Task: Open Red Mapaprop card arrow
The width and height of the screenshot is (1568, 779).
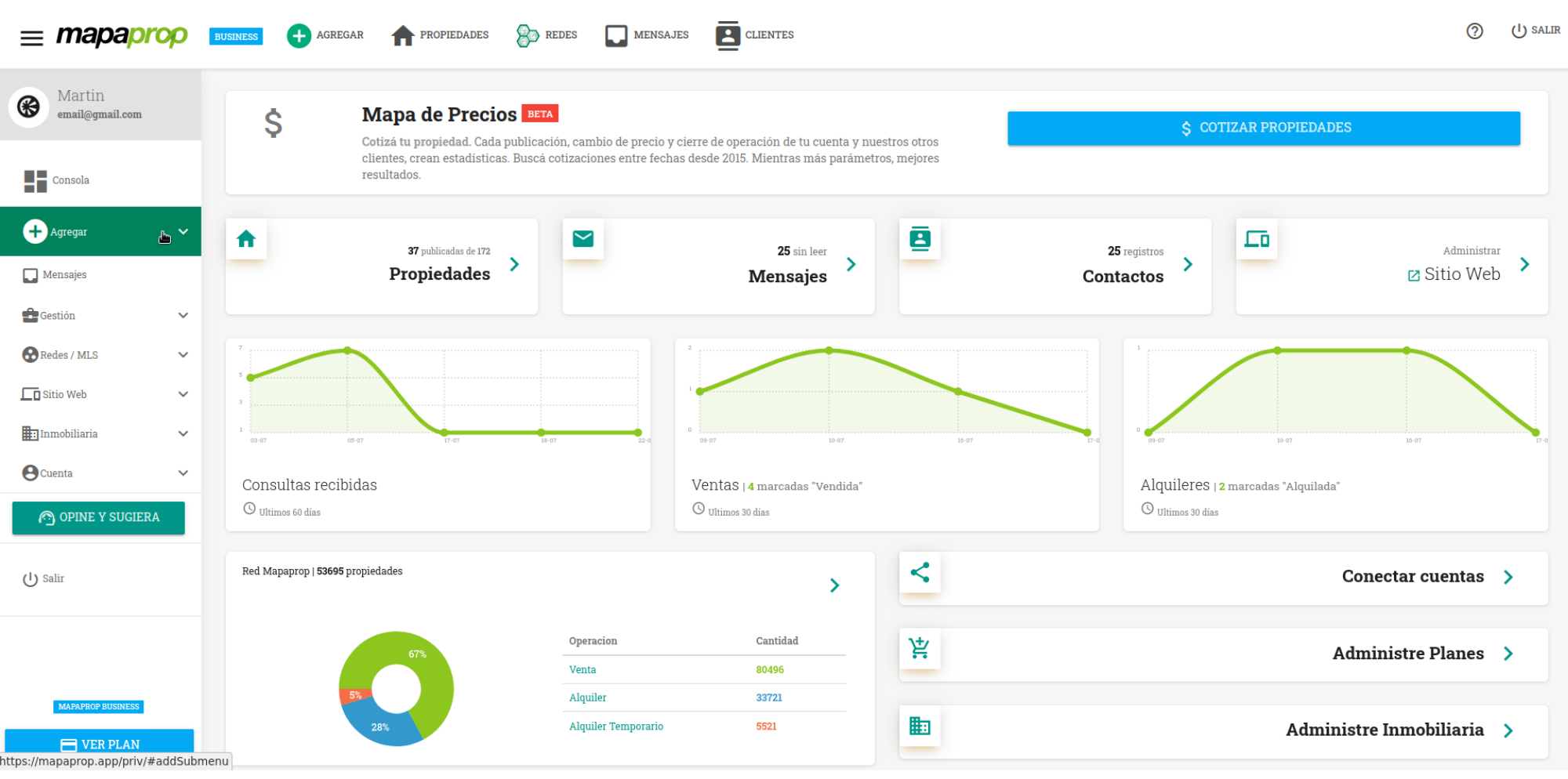Action: pos(835,585)
